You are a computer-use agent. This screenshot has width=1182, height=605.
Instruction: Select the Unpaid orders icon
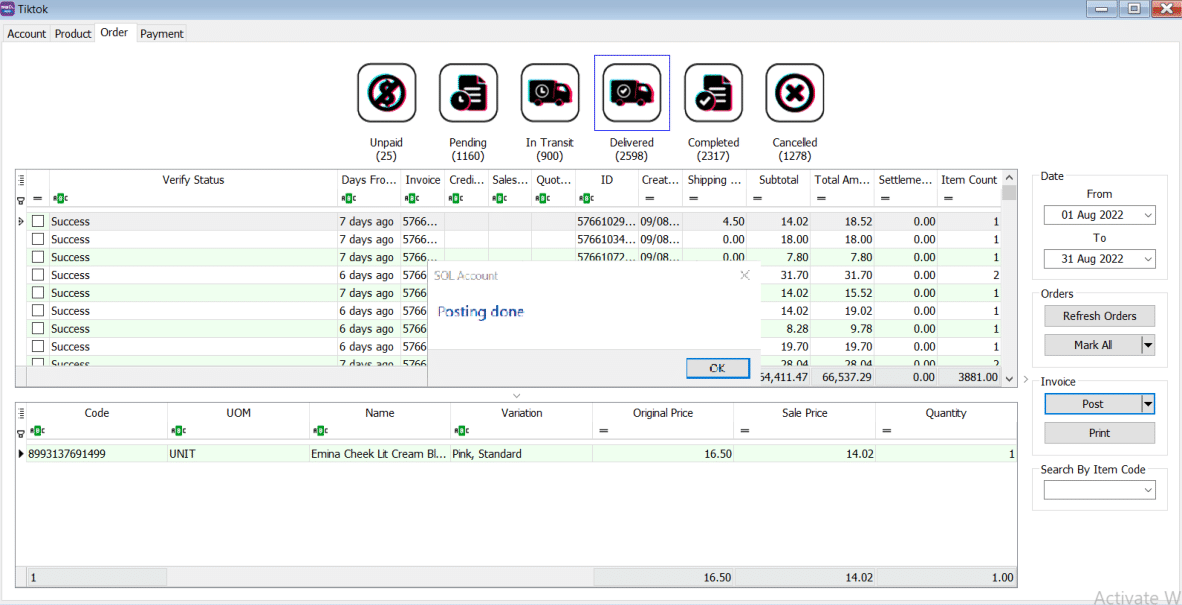click(386, 93)
